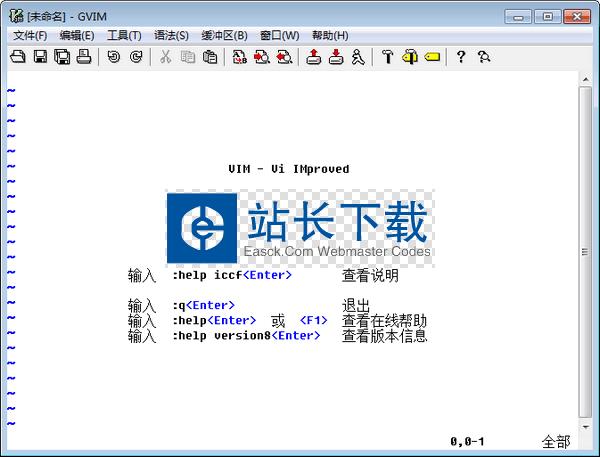Click the Load session icon
This screenshot has width=600, height=457.
[x=313, y=57]
